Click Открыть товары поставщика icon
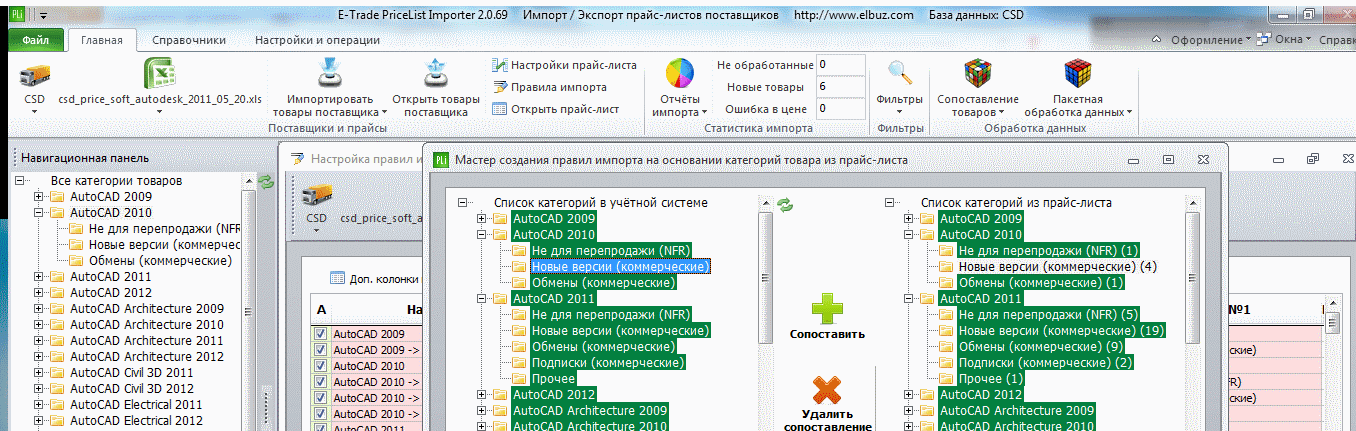 click(x=435, y=75)
